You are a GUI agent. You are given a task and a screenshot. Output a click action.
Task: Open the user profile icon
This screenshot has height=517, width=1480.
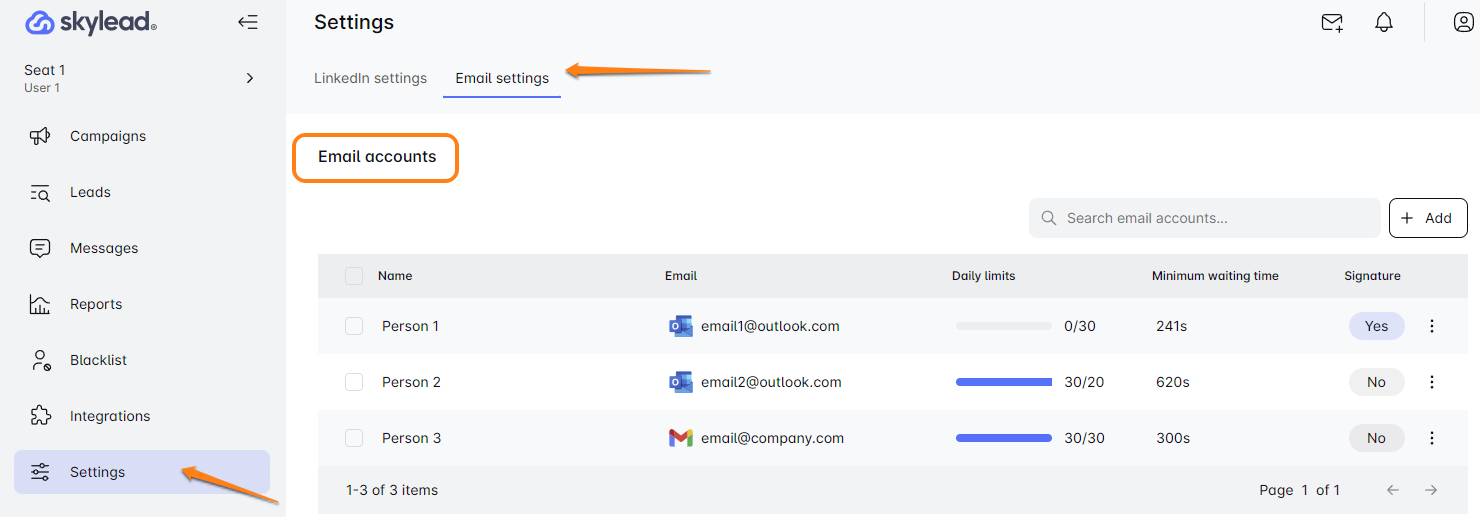coord(1463,23)
